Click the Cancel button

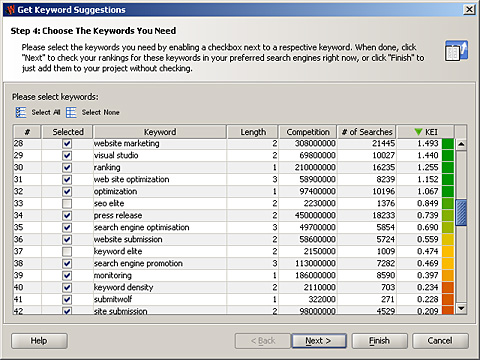[x=440, y=341]
